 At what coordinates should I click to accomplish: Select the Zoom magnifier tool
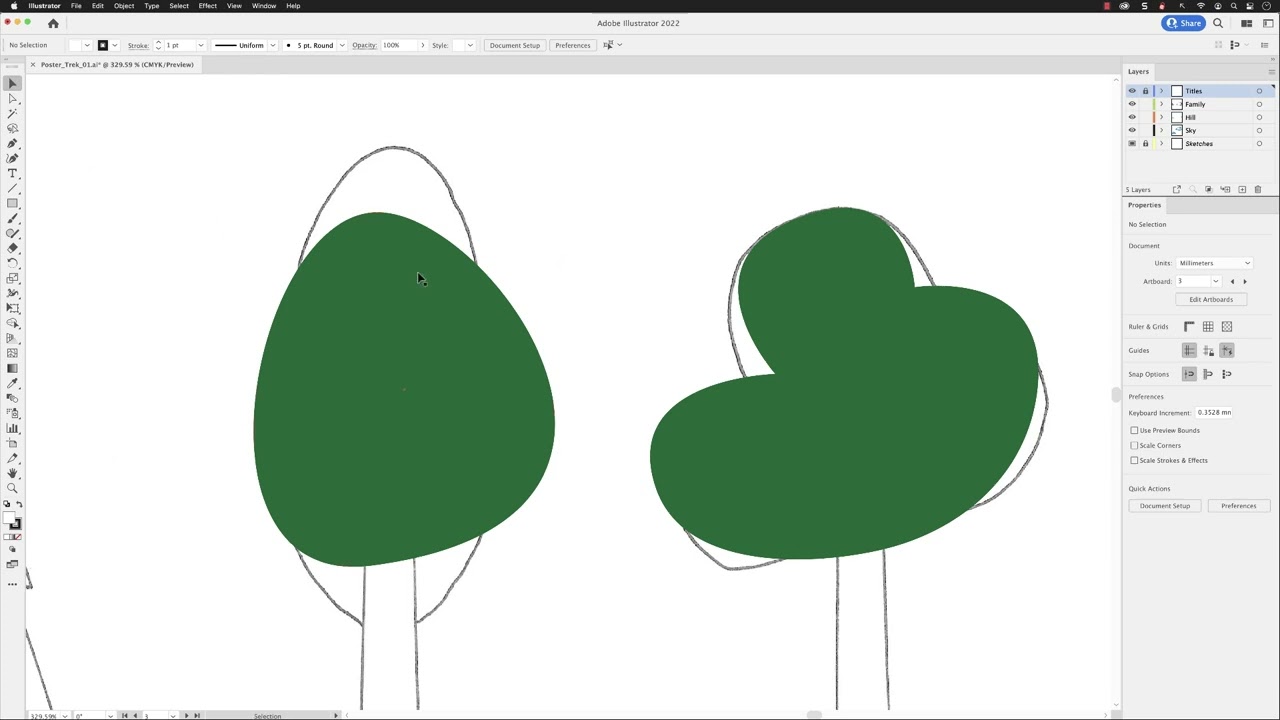pos(13,488)
